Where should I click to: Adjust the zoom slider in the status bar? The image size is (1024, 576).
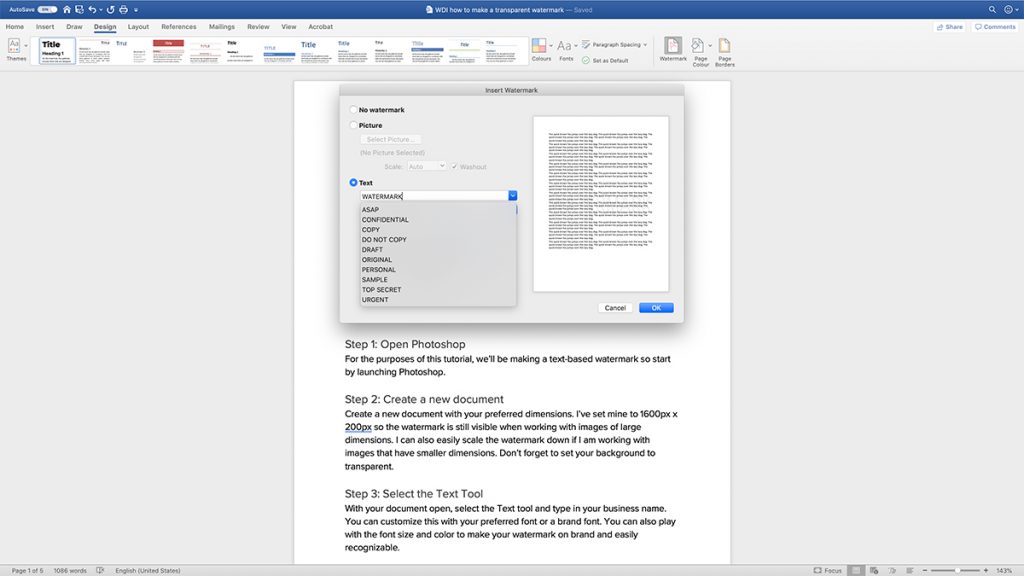click(957, 570)
